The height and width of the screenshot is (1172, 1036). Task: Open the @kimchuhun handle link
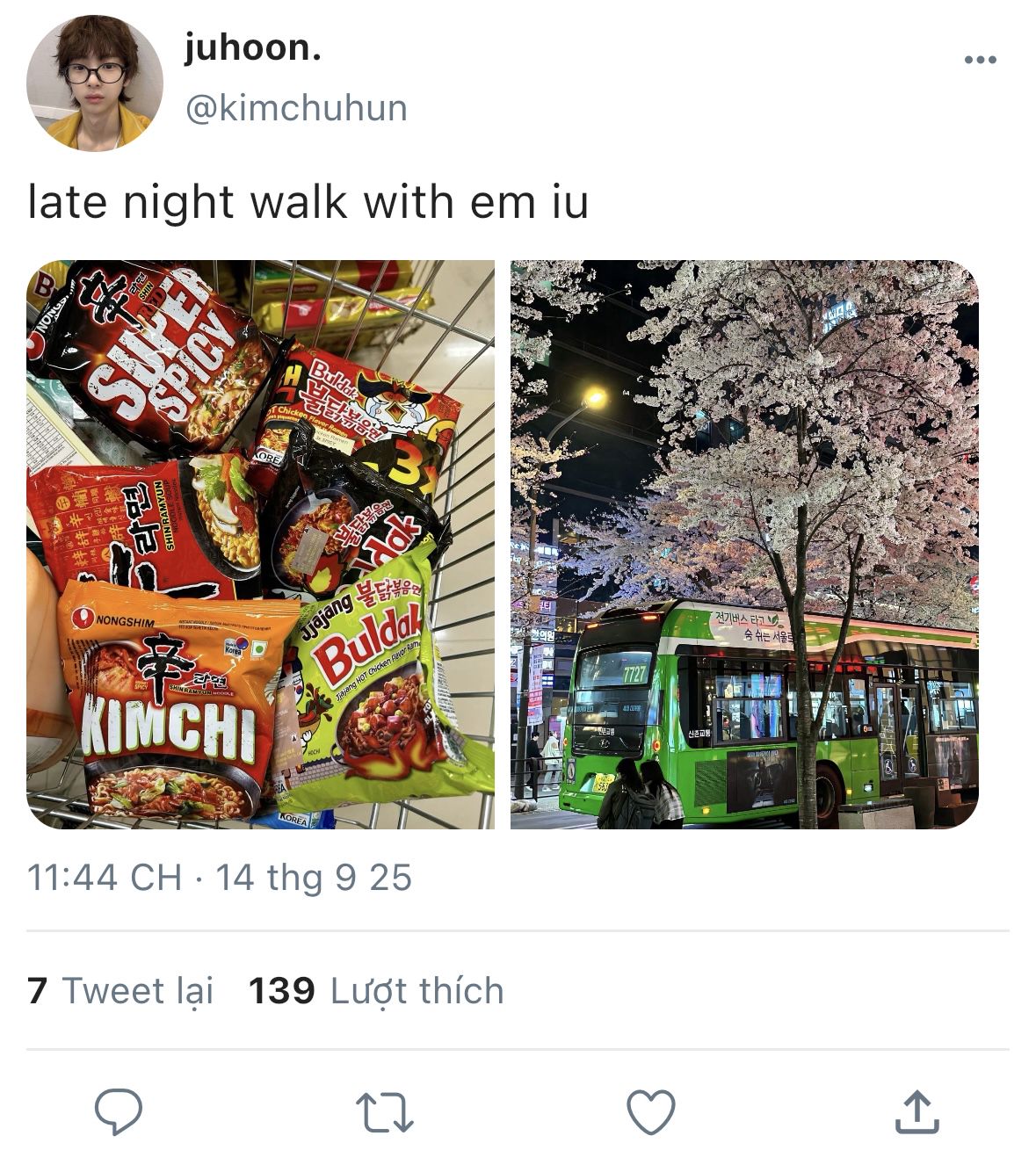pos(296,109)
